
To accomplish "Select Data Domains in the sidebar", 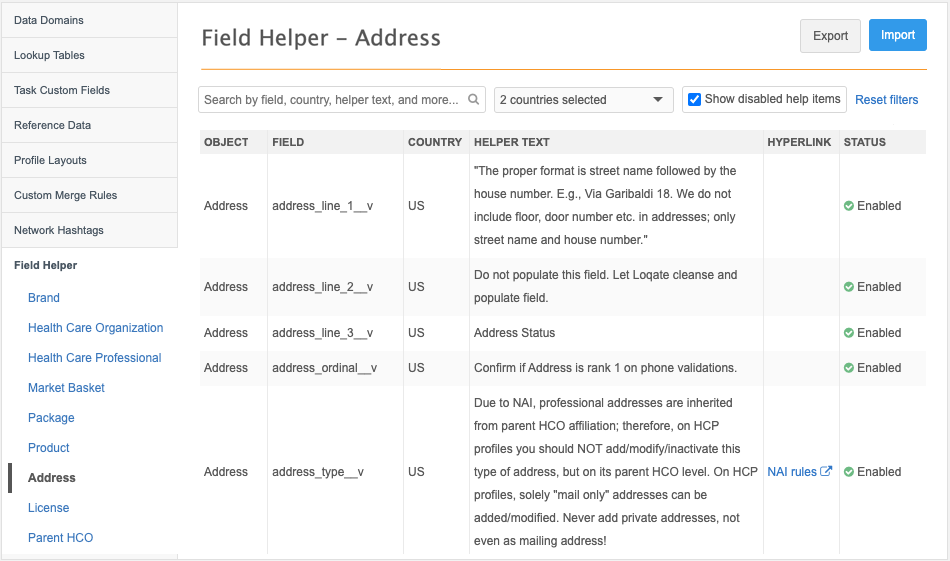I will (49, 20).
